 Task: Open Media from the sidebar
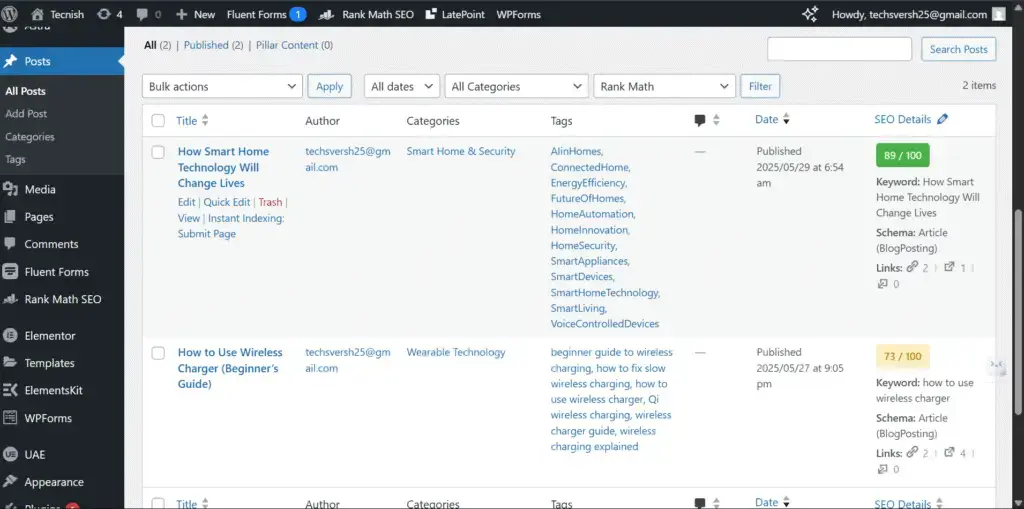(x=39, y=189)
